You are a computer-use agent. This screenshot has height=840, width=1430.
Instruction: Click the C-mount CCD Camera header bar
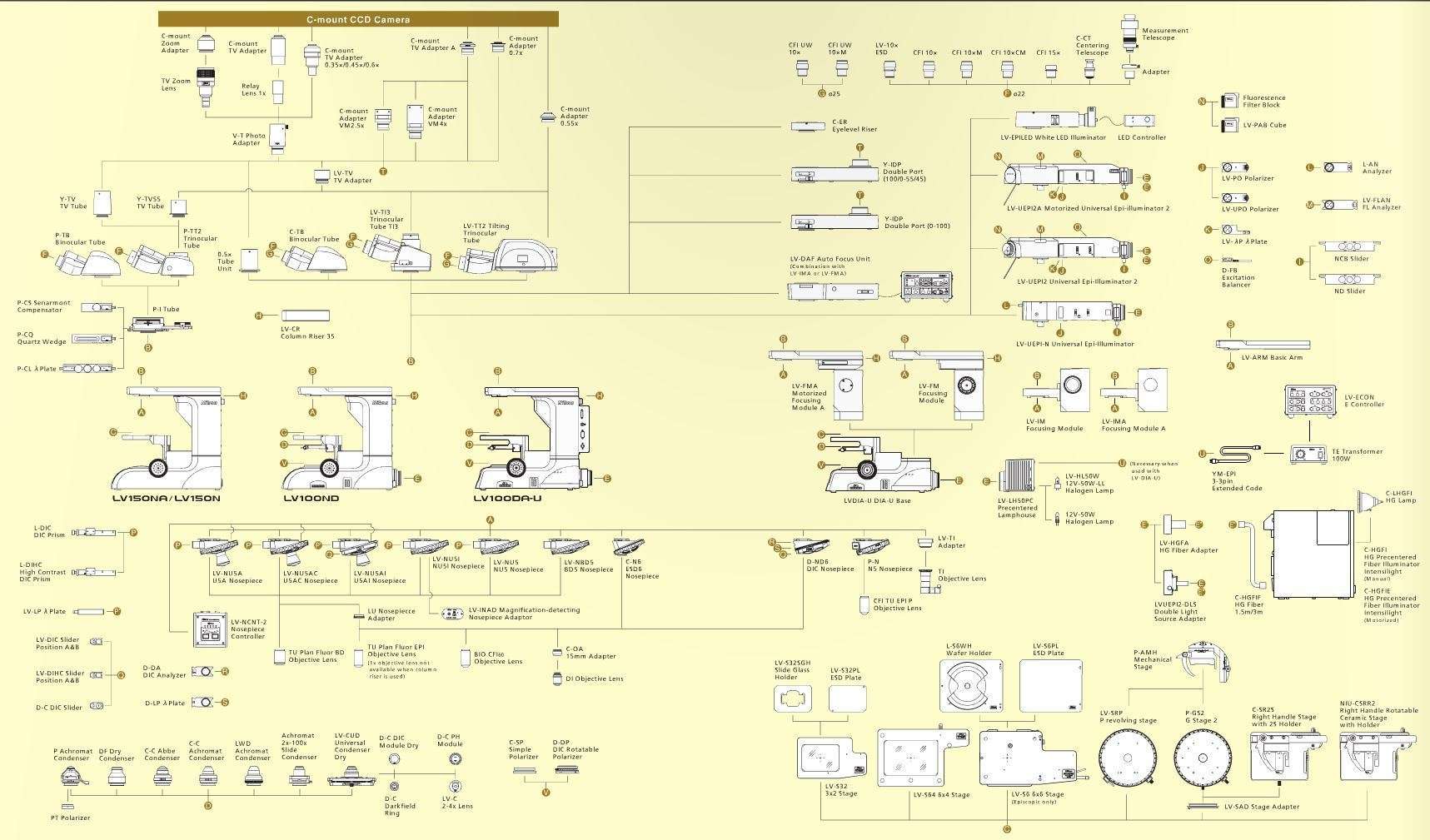coord(358,19)
